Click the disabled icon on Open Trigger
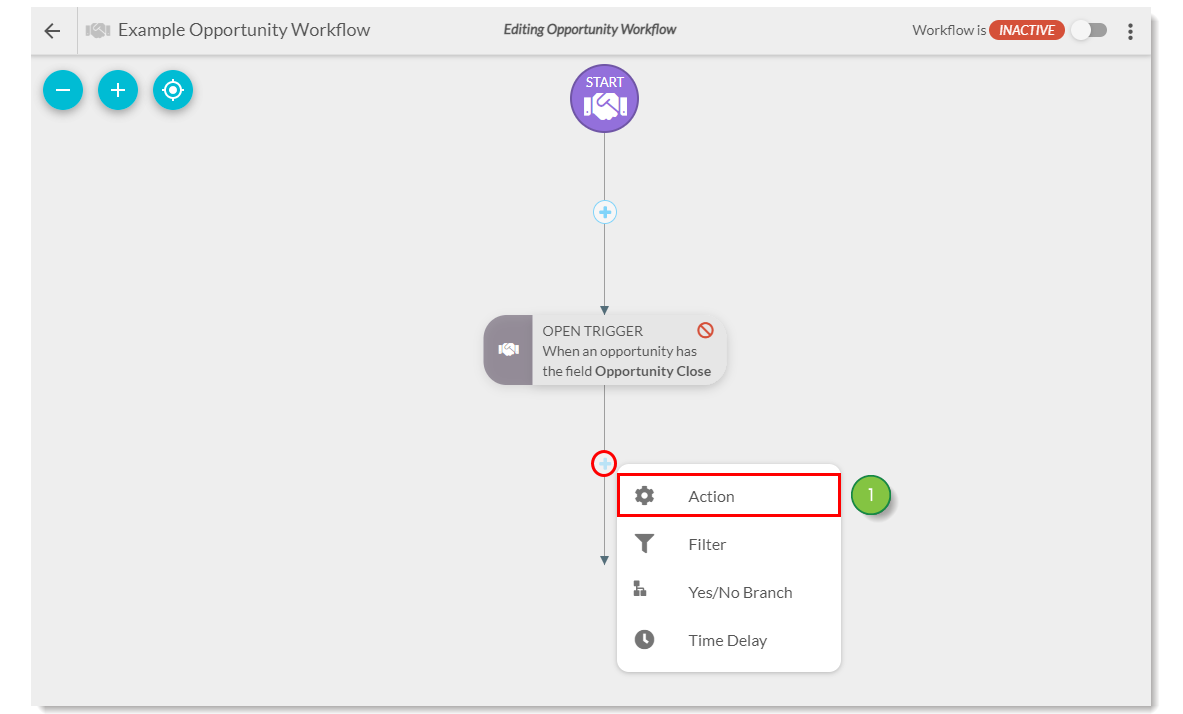This screenshot has width=1183, height=714. click(x=705, y=330)
